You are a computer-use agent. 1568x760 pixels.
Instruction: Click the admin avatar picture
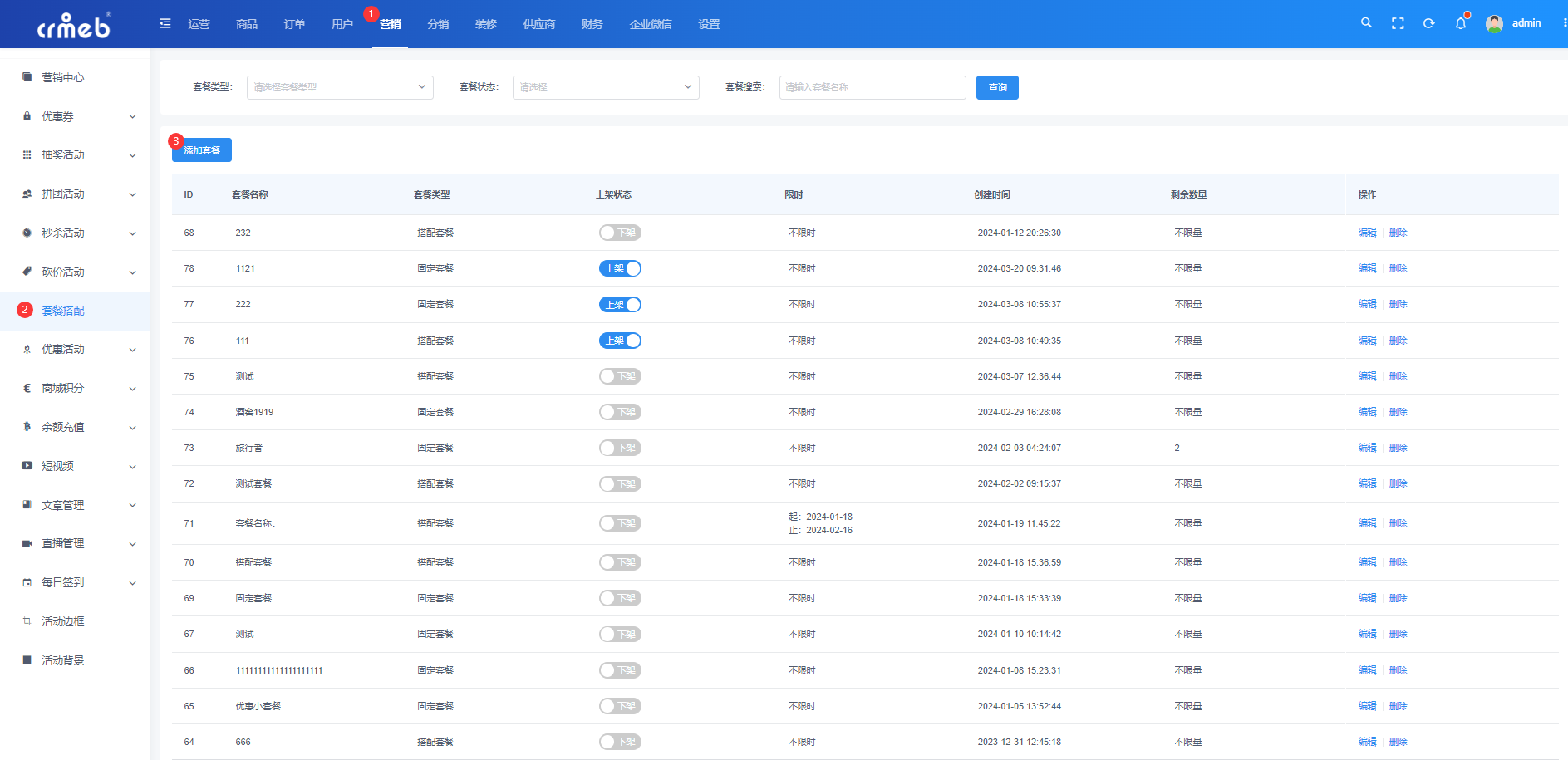(1494, 23)
